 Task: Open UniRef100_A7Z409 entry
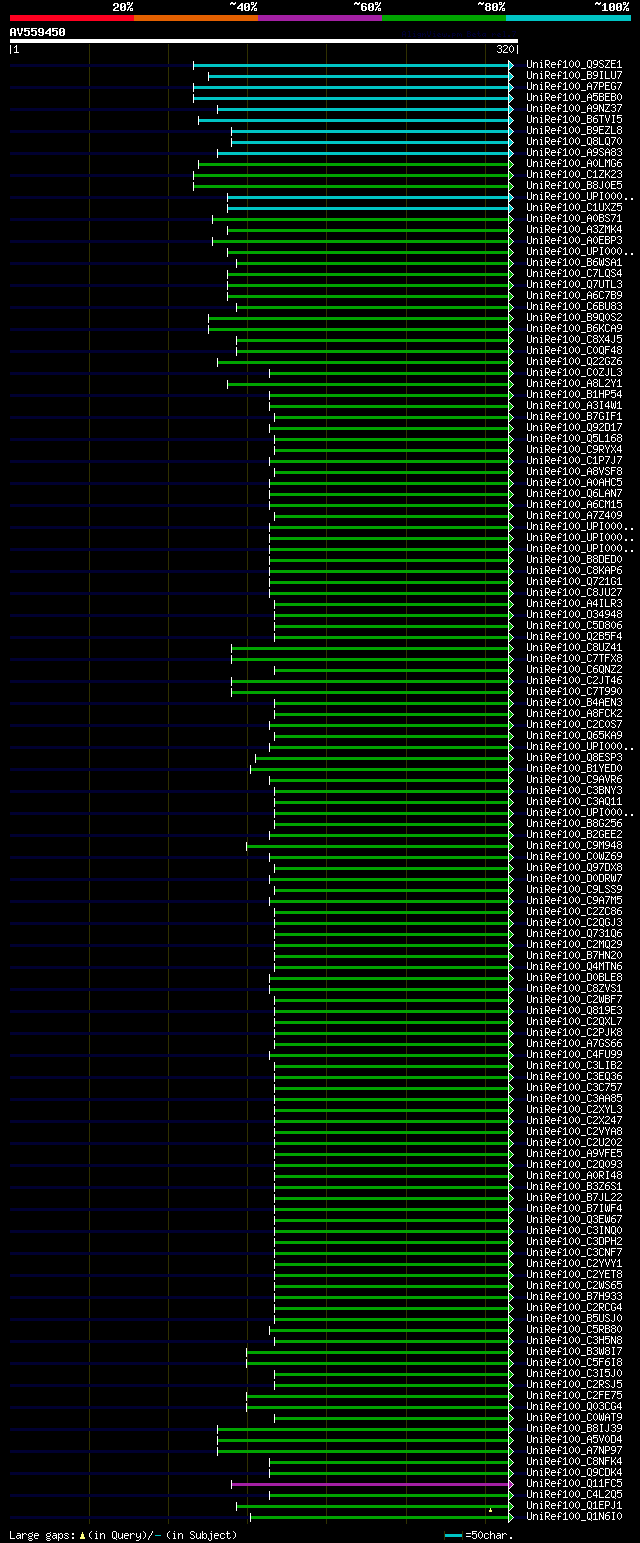point(574,516)
